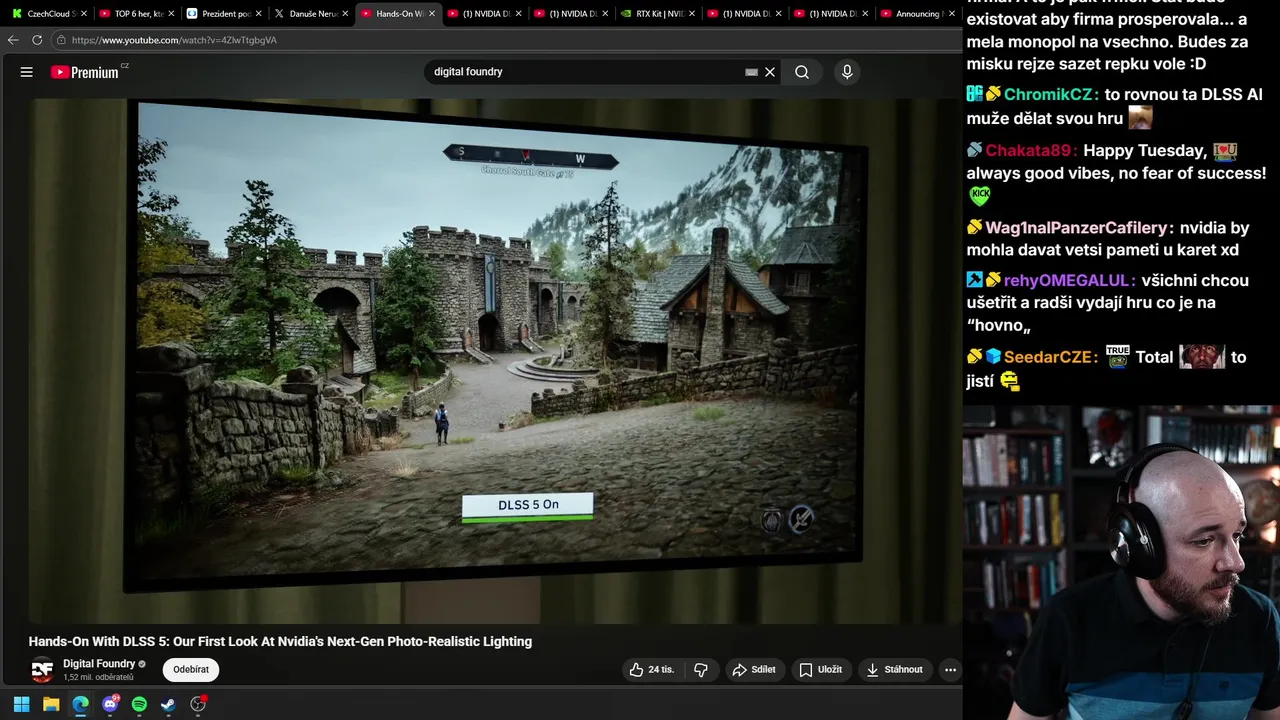Click the streamer webcam feed

(x=1121, y=562)
